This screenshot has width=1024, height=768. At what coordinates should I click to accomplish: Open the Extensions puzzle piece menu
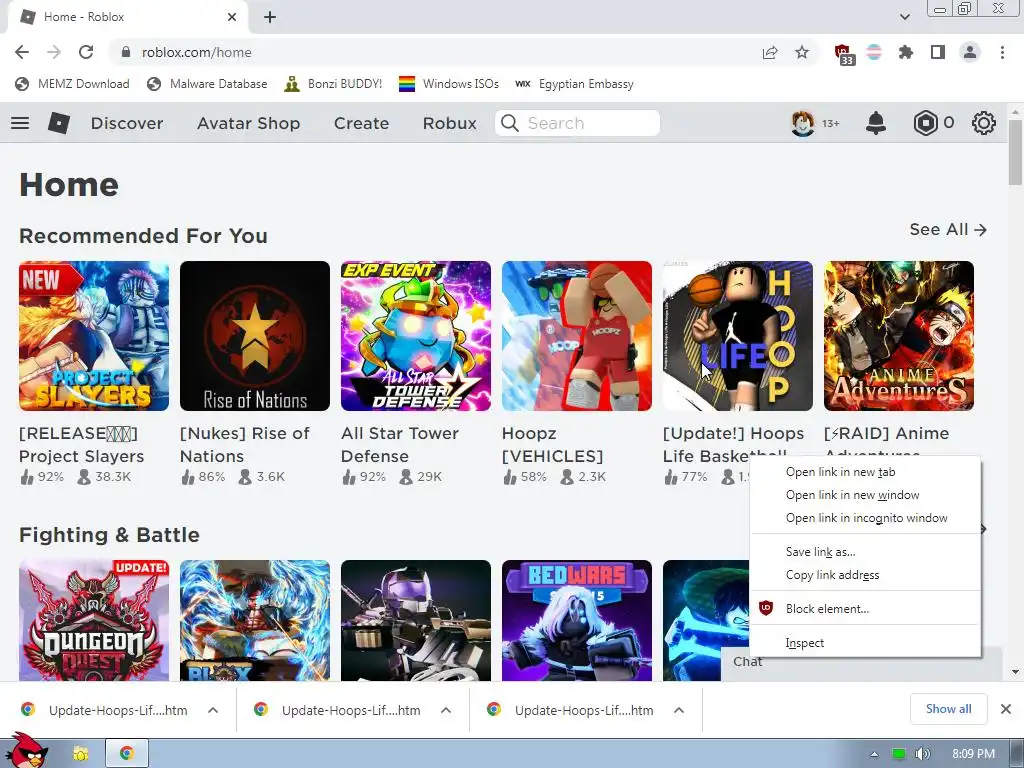point(906,52)
